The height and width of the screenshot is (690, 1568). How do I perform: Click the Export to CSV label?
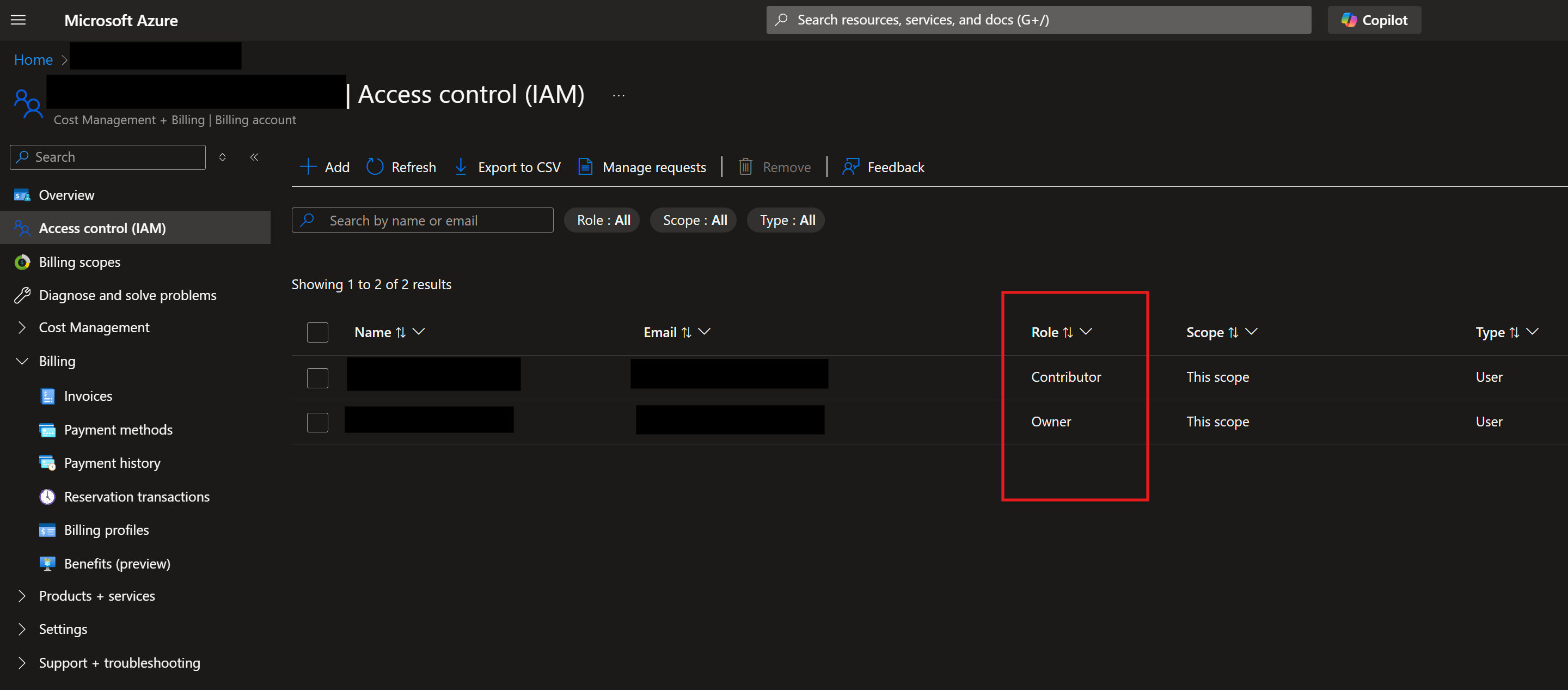[519, 168]
